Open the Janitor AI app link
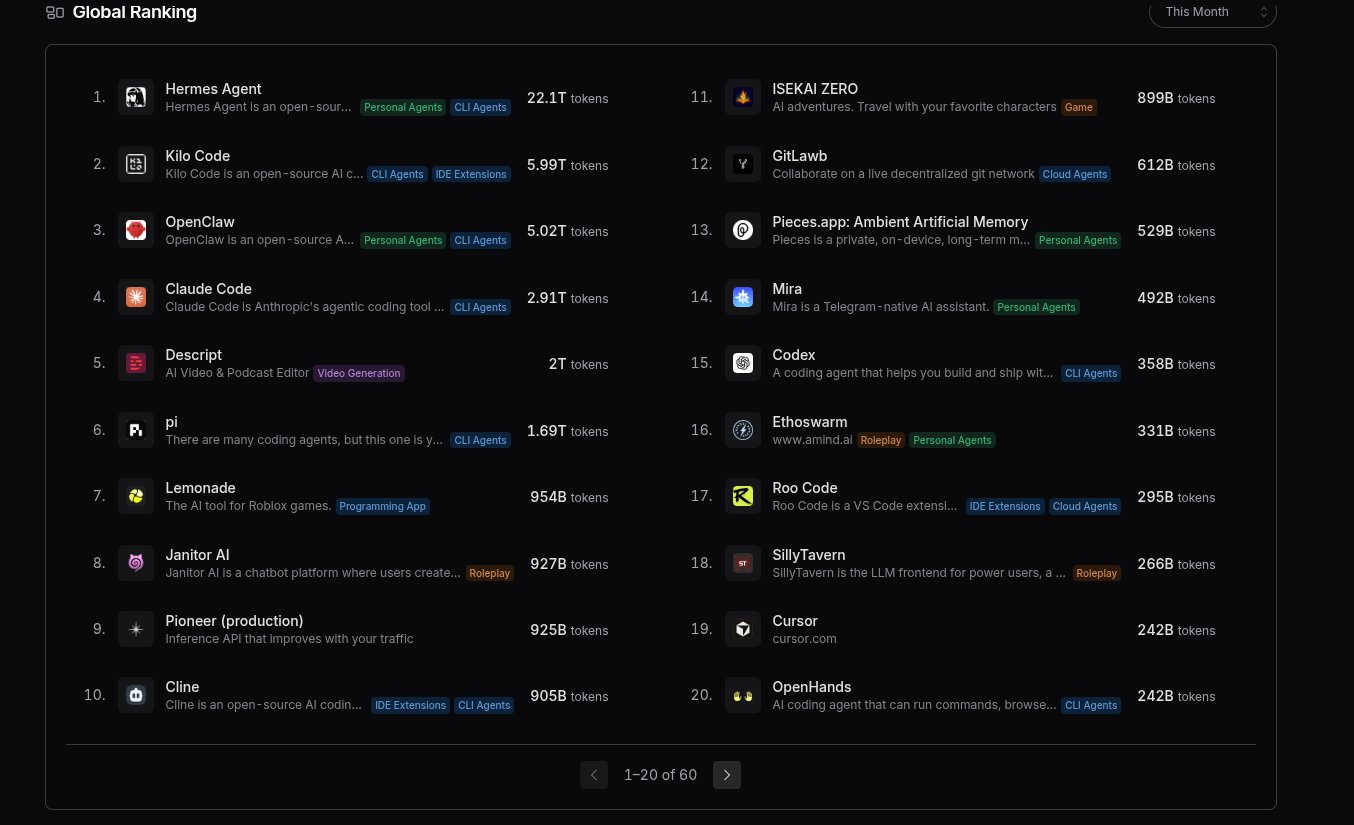Screen dimensions: 1354x825 [x=197, y=555]
